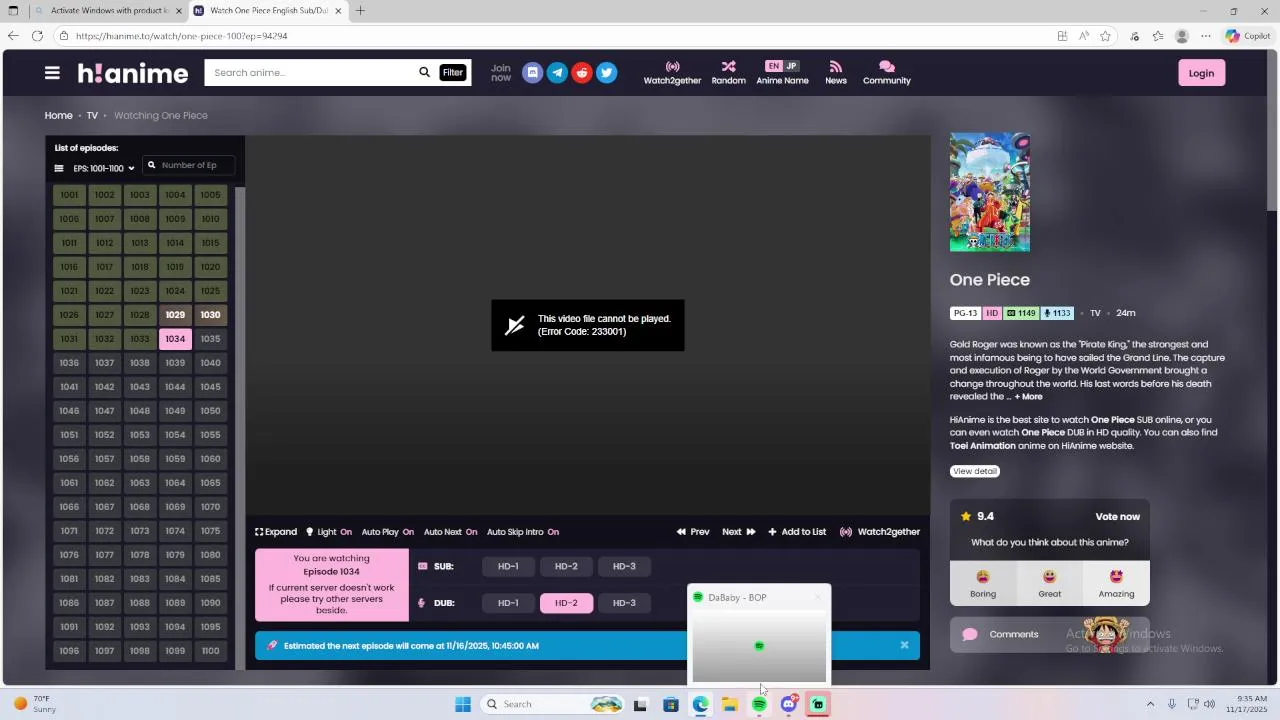Vote Great for this anime
Viewport: 1280px width, 720px height.
point(1049,584)
